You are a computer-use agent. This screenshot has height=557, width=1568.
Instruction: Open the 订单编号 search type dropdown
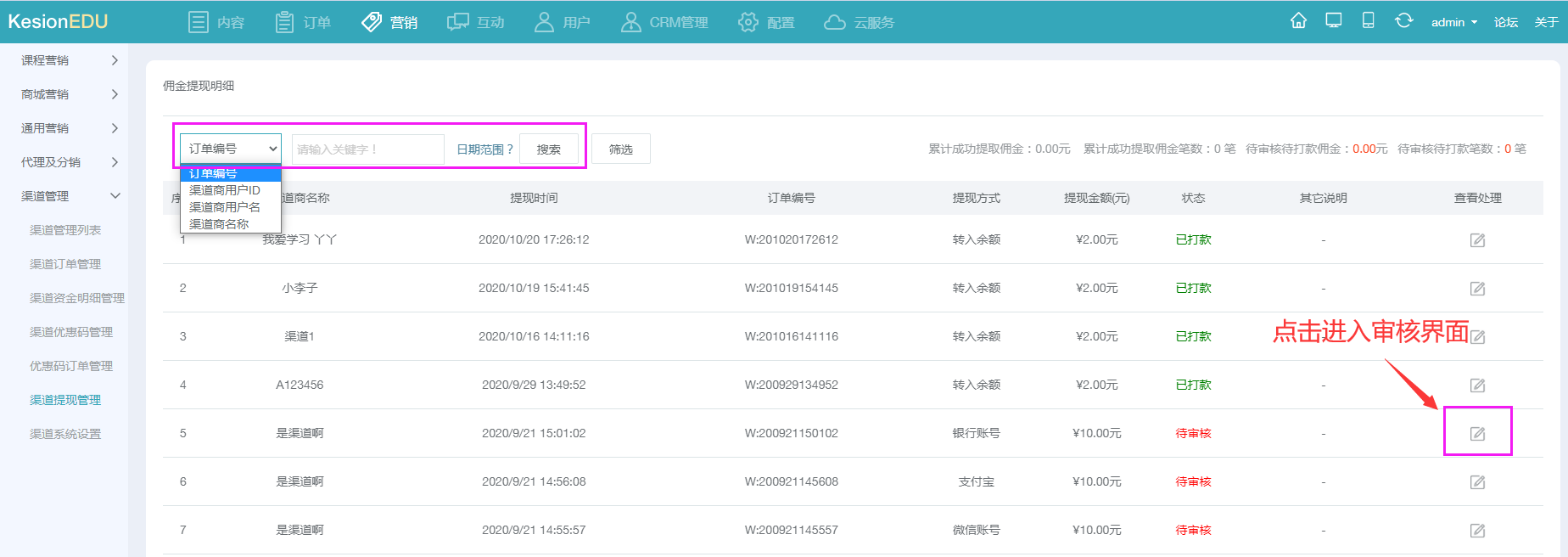click(x=231, y=149)
